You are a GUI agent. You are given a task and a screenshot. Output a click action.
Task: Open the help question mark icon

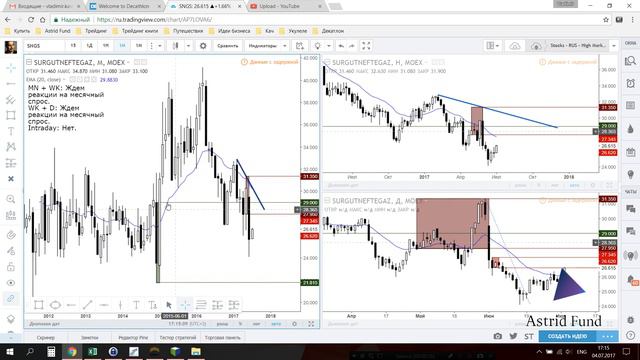click(x=631, y=336)
